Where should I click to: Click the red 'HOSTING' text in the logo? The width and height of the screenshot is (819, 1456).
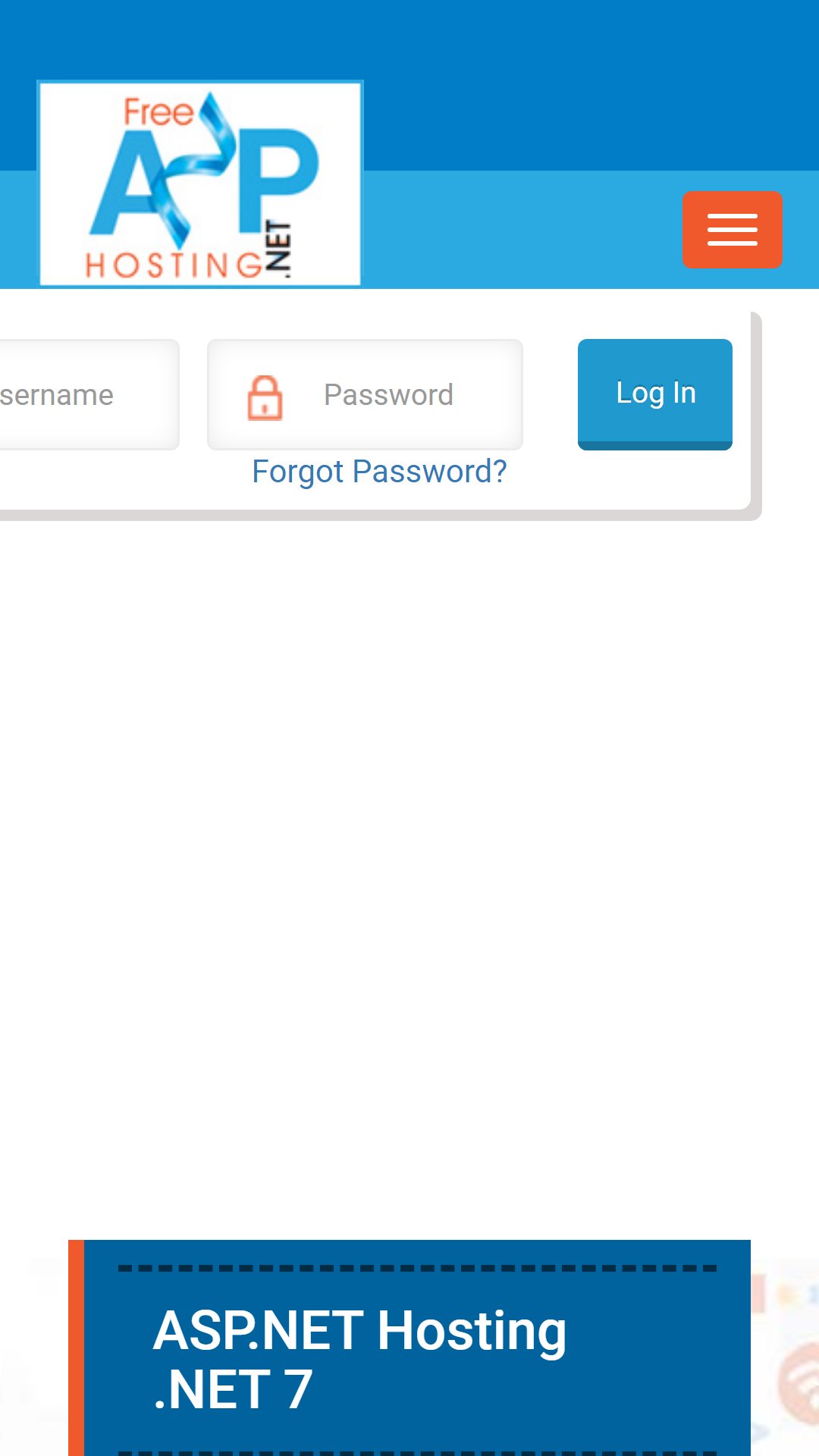[174, 265]
